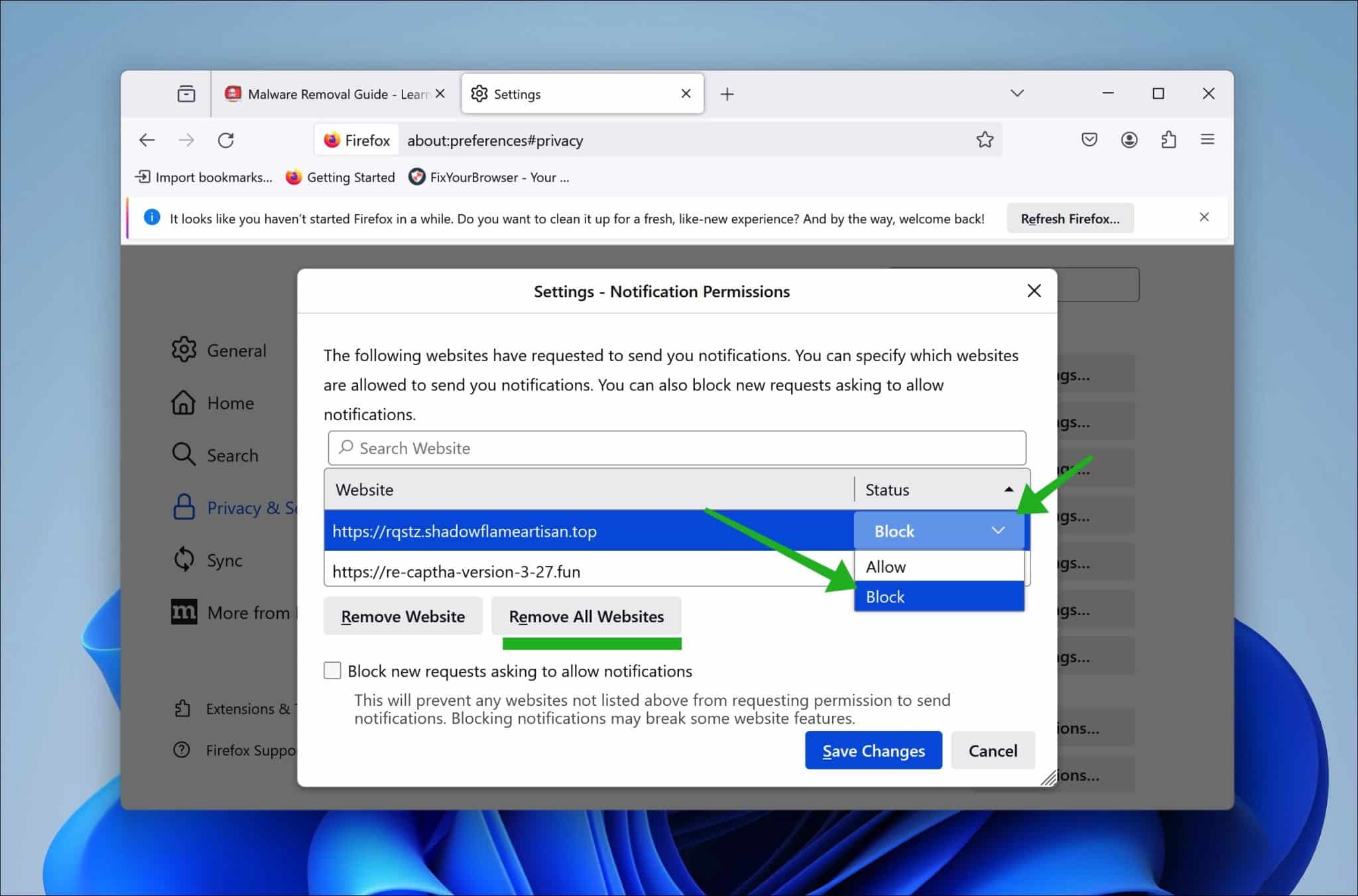1358x896 pixels.
Task: Click the Remove All Websites button
Action: 586,616
